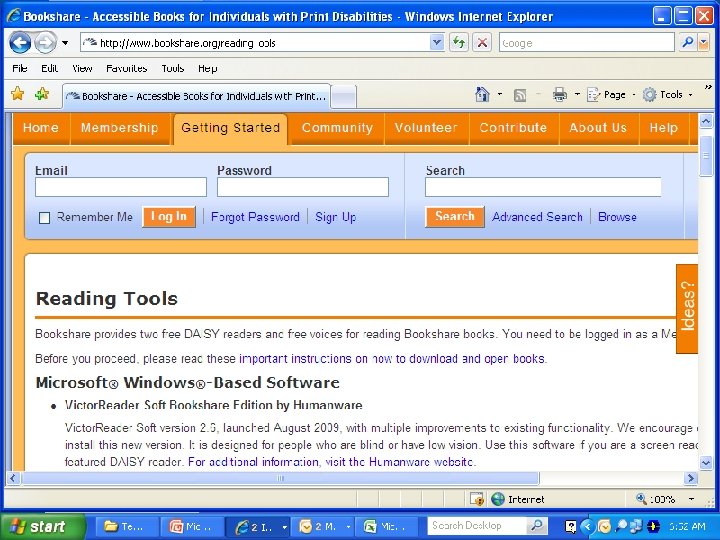Show more command bar items chevron
The height and width of the screenshot is (540, 720).
[x=708, y=87]
